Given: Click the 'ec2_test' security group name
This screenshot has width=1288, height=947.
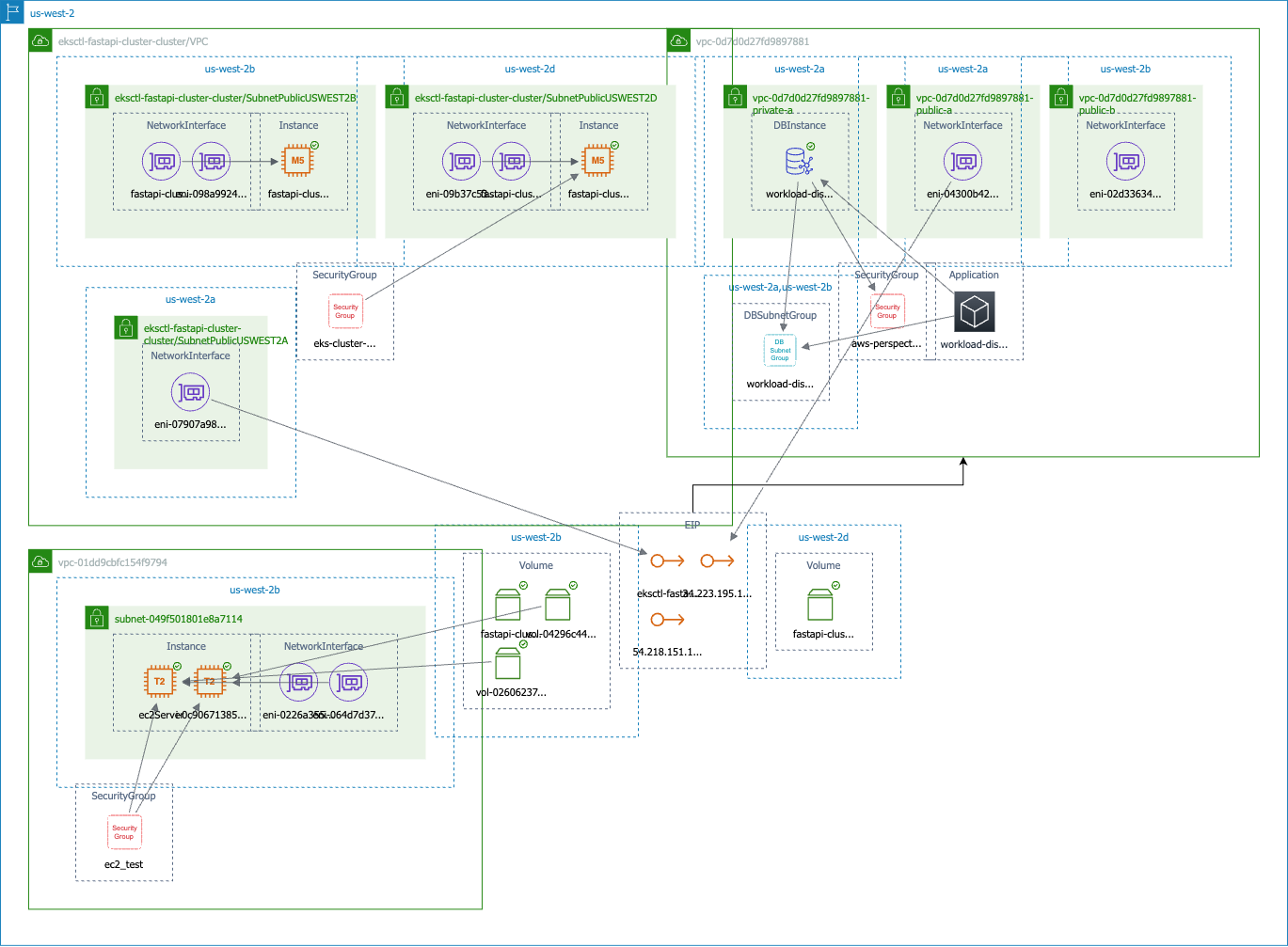Looking at the screenshot, I should pos(124,864).
